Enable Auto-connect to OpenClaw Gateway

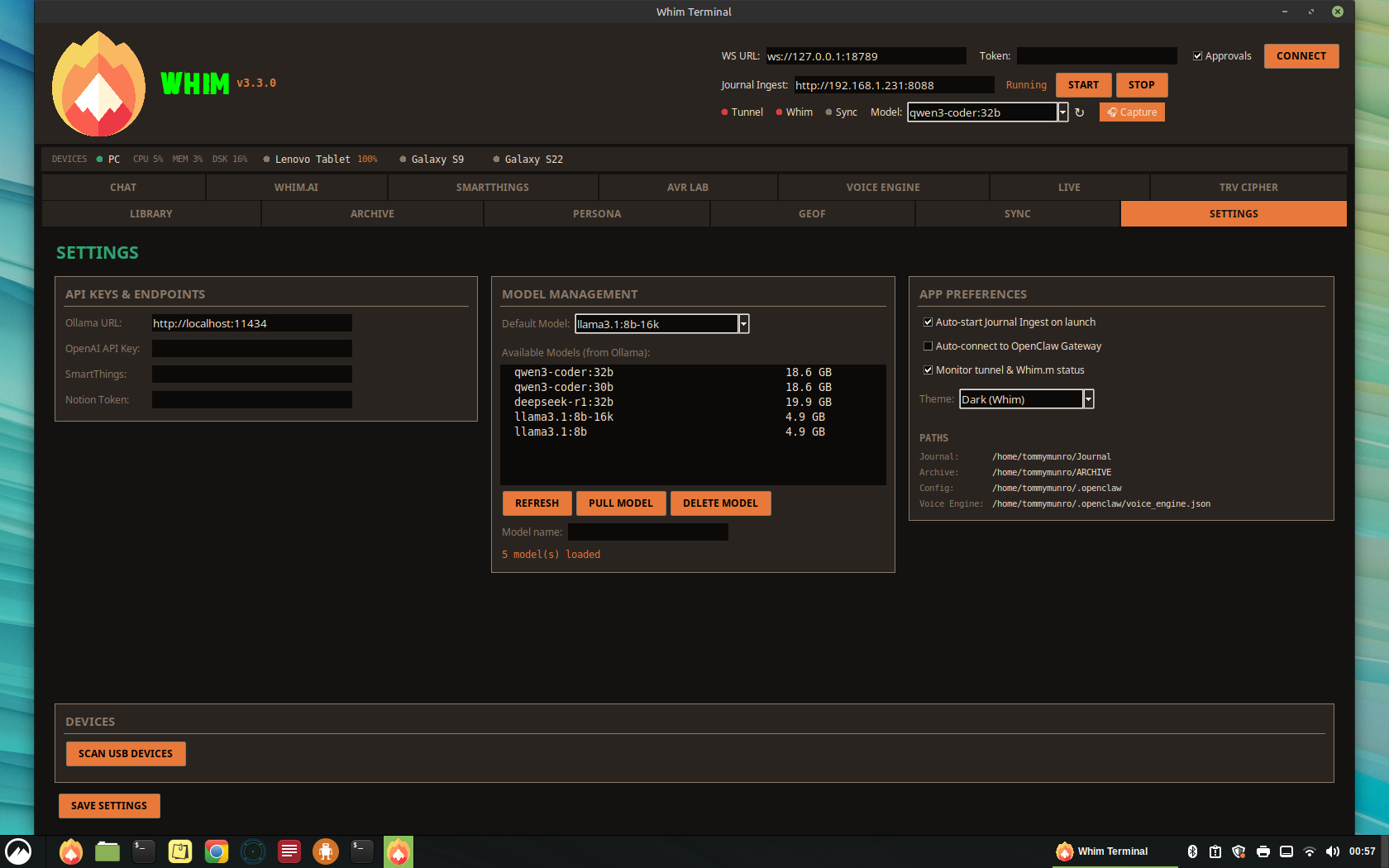pos(928,346)
